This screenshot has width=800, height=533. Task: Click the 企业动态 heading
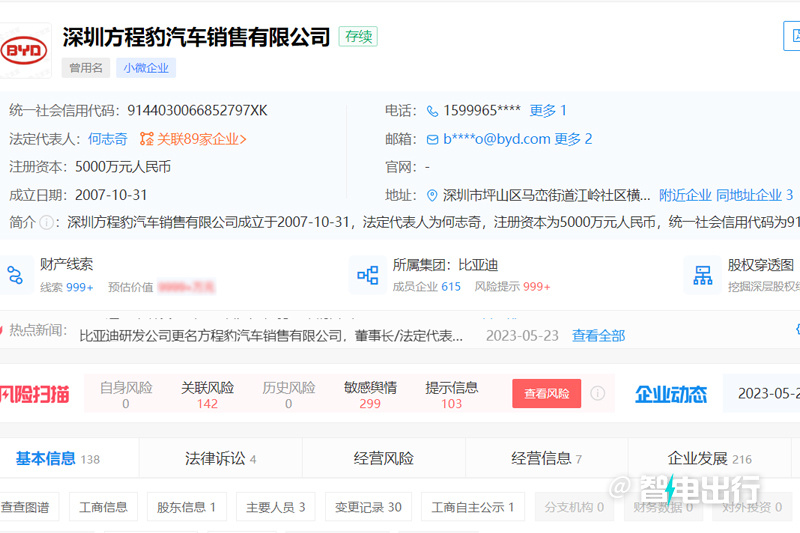[x=671, y=394]
